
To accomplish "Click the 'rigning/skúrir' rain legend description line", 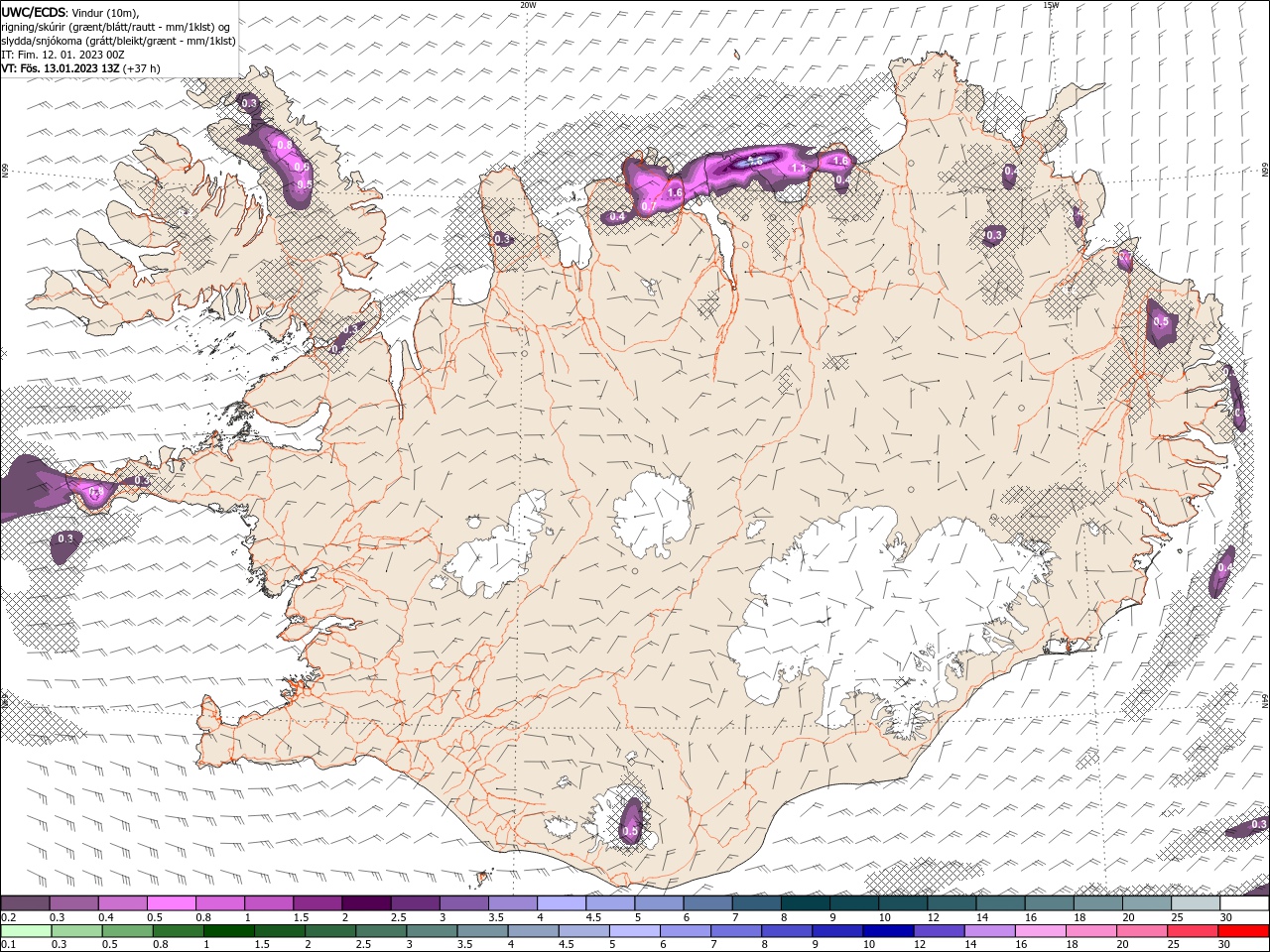I will [115, 27].
